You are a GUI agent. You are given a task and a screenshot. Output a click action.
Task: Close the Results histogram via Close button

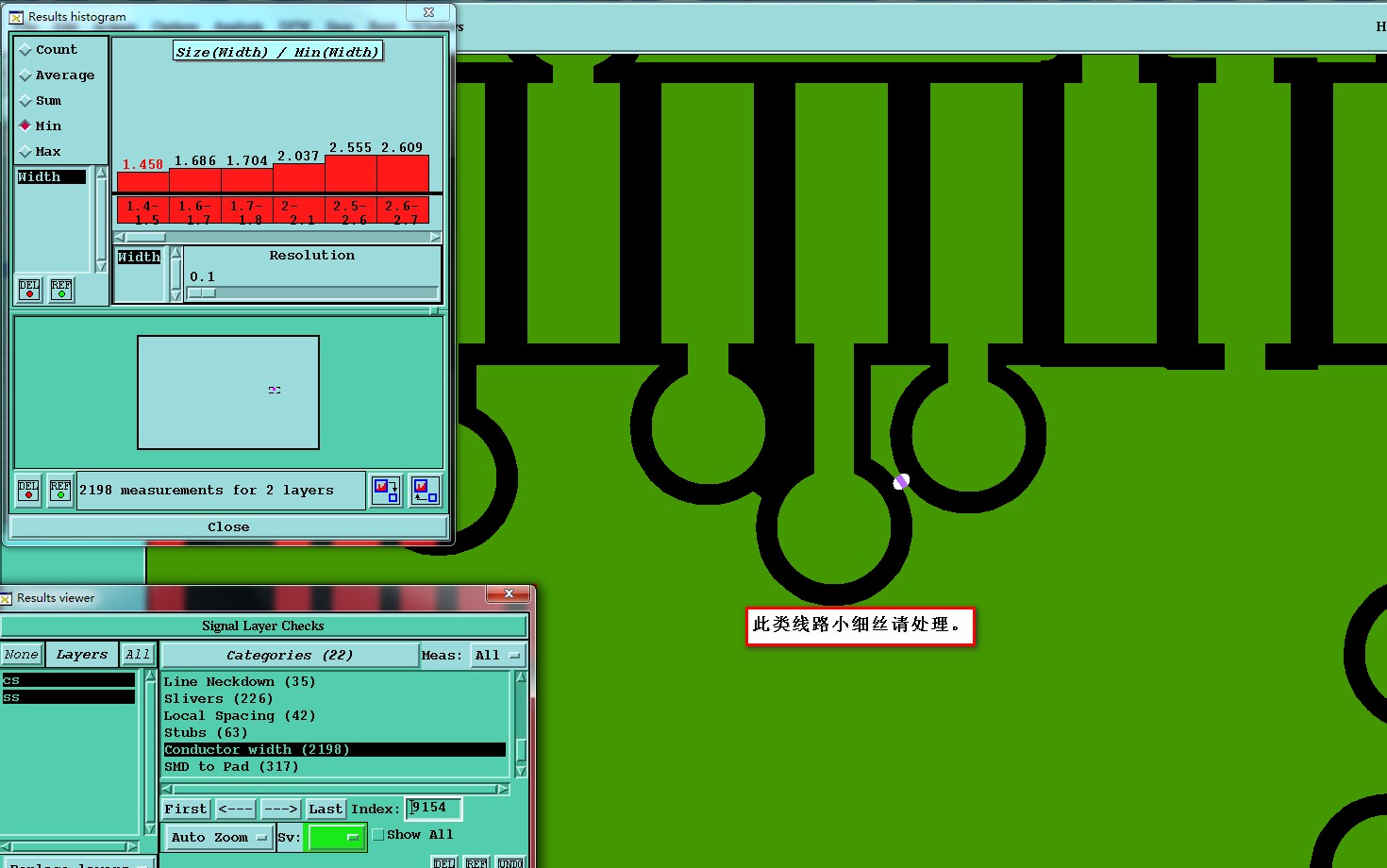pos(228,526)
